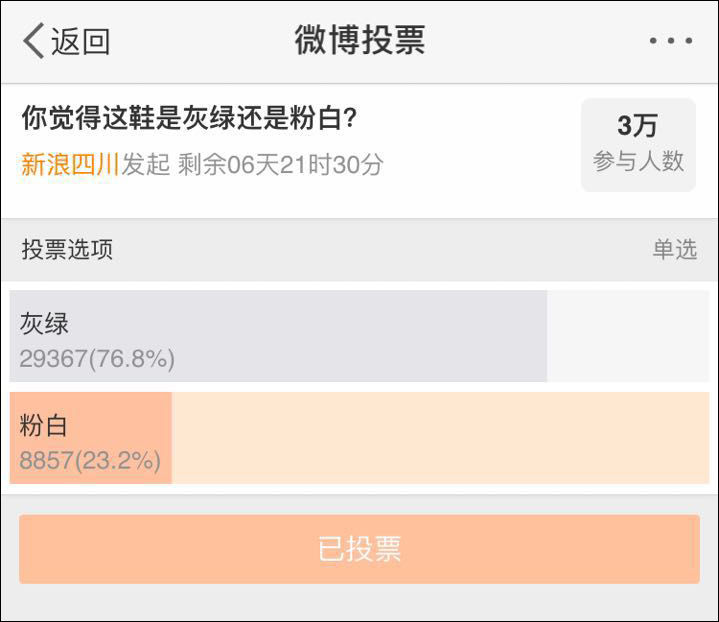Tap the poll question about shoe color
Viewport: 719px width, 622px height.
pos(190,119)
